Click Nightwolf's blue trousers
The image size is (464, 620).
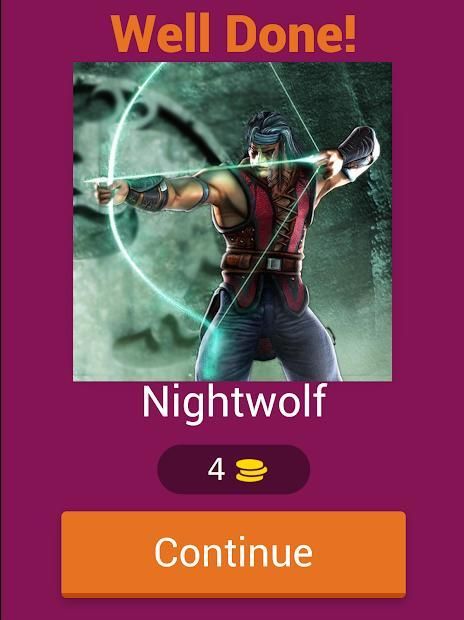pyautogui.click(x=269, y=340)
